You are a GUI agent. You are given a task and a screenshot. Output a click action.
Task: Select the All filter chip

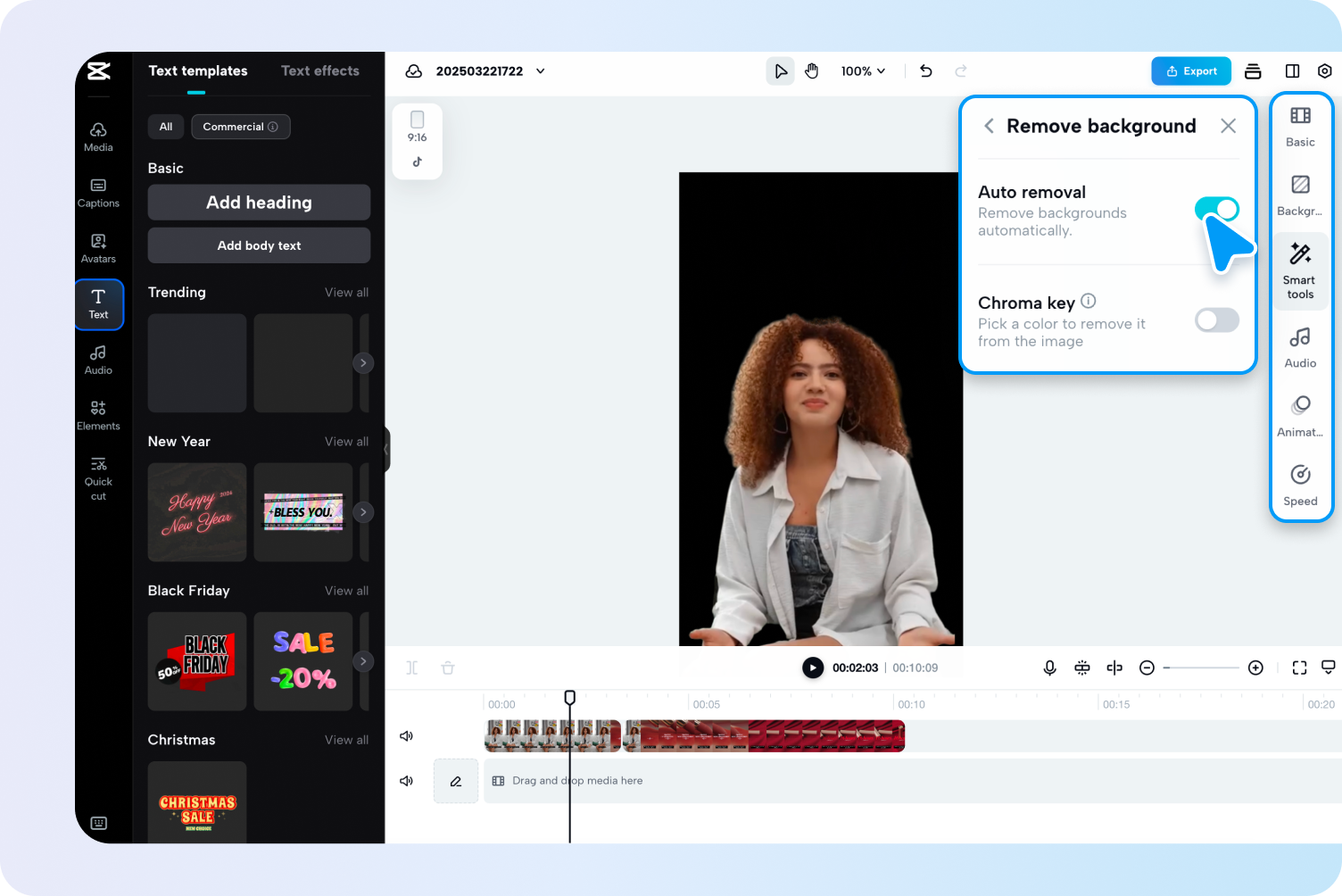[x=166, y=127]
